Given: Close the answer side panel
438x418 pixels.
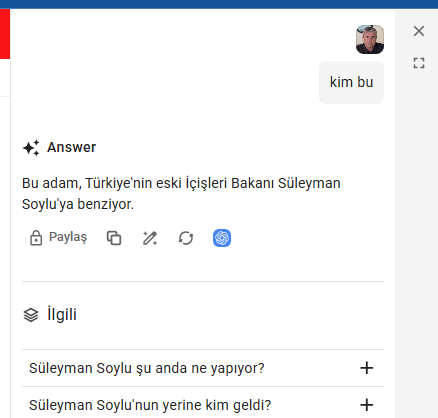Looking at the screenshot, I should tap(419, 31).
